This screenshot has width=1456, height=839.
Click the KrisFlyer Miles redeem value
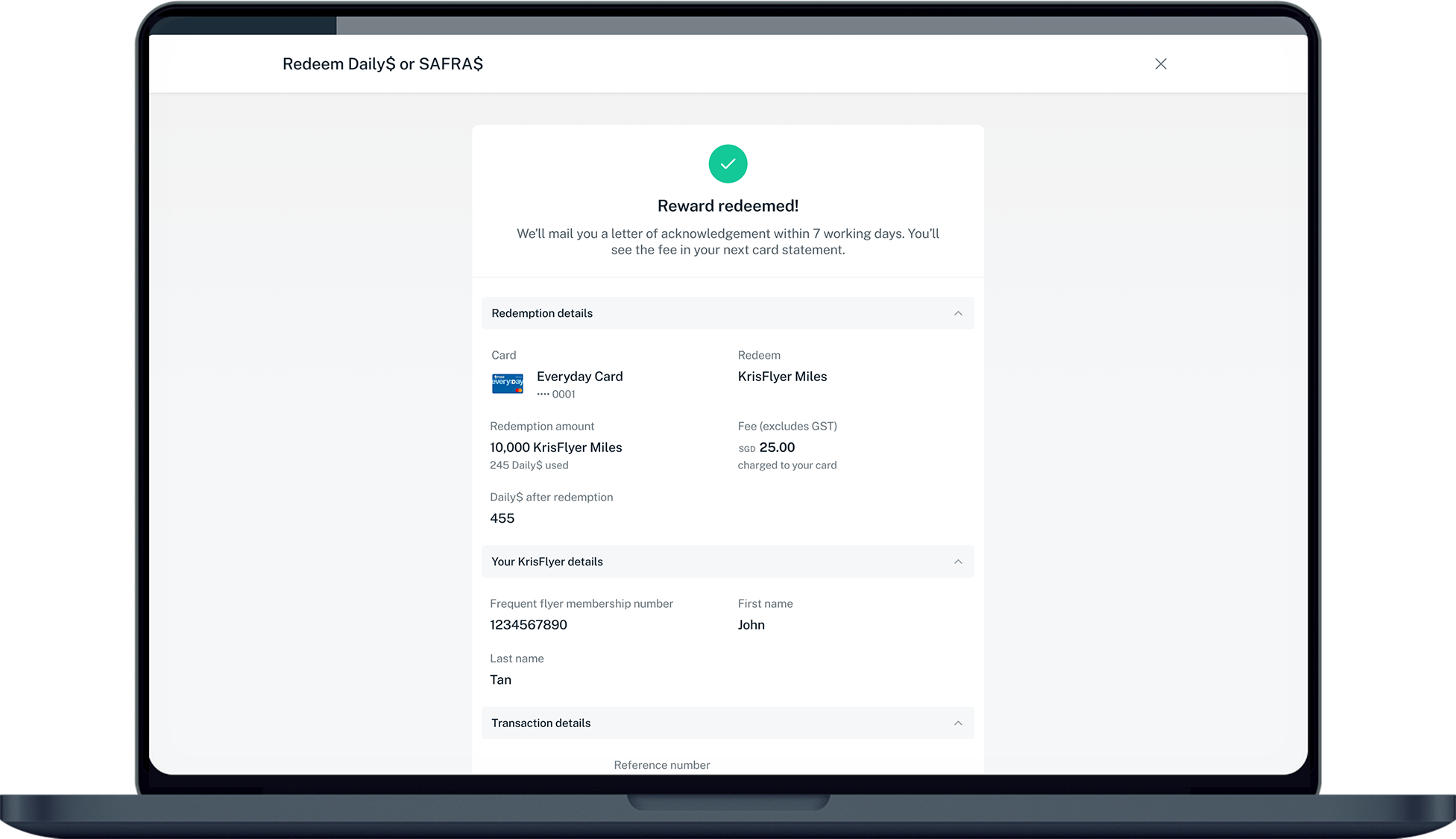[x=782, y=377]
